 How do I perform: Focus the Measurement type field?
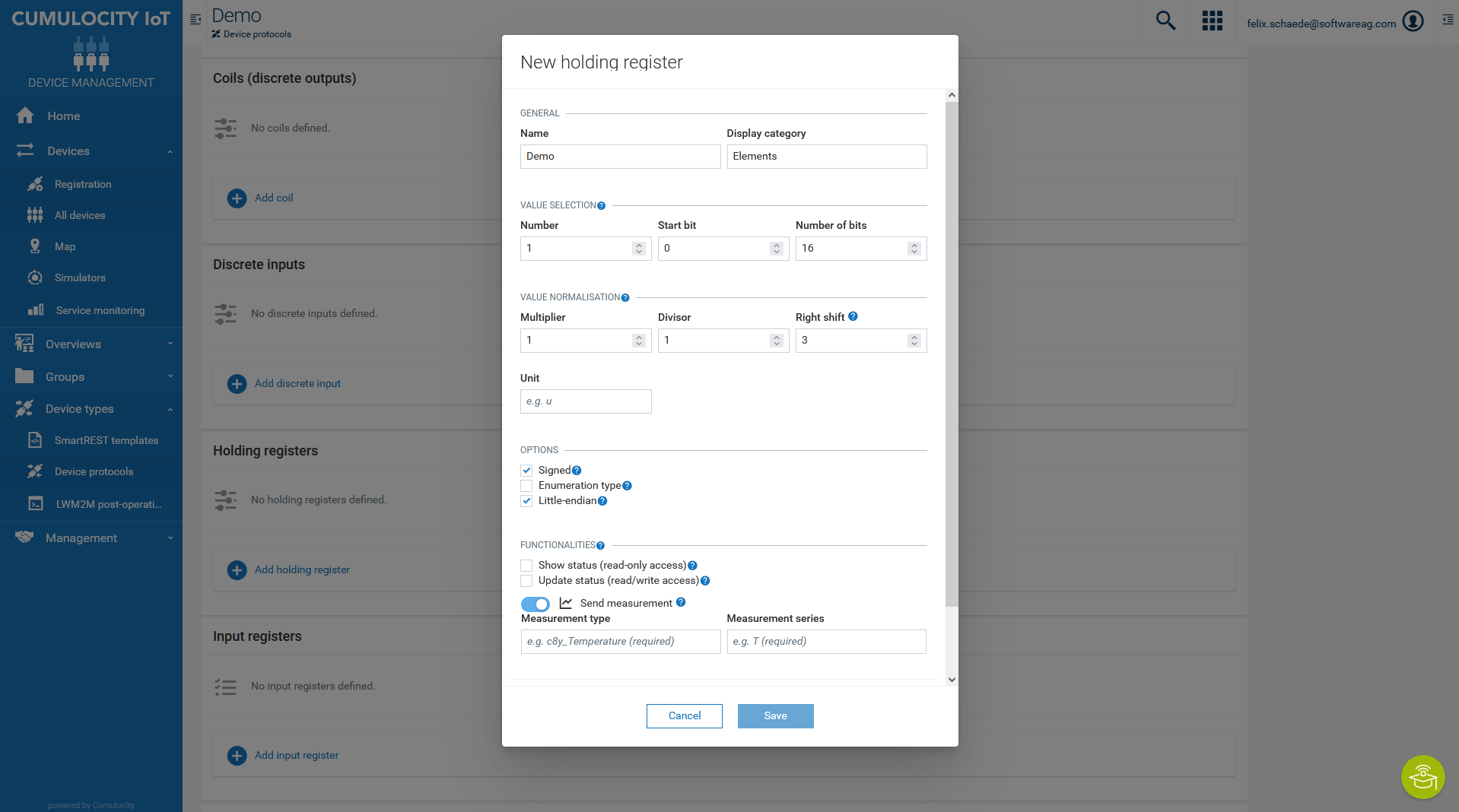[x=620, y=642]
